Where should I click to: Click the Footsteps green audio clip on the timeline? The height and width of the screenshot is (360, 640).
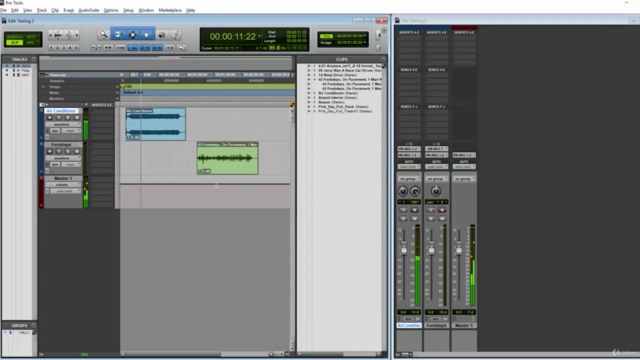pos(227,158)
